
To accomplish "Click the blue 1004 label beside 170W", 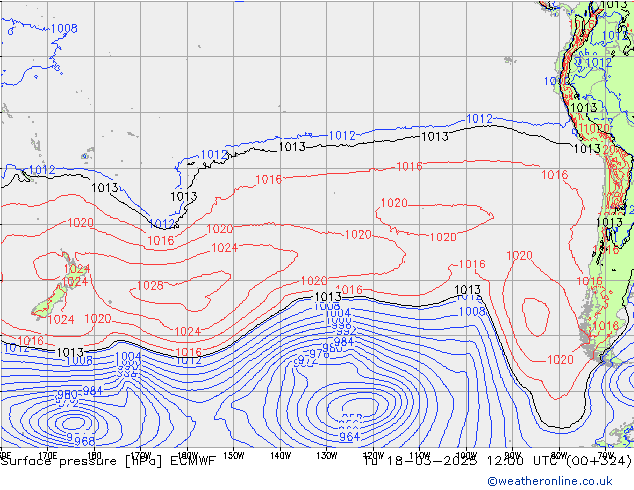I will (128, 357).
